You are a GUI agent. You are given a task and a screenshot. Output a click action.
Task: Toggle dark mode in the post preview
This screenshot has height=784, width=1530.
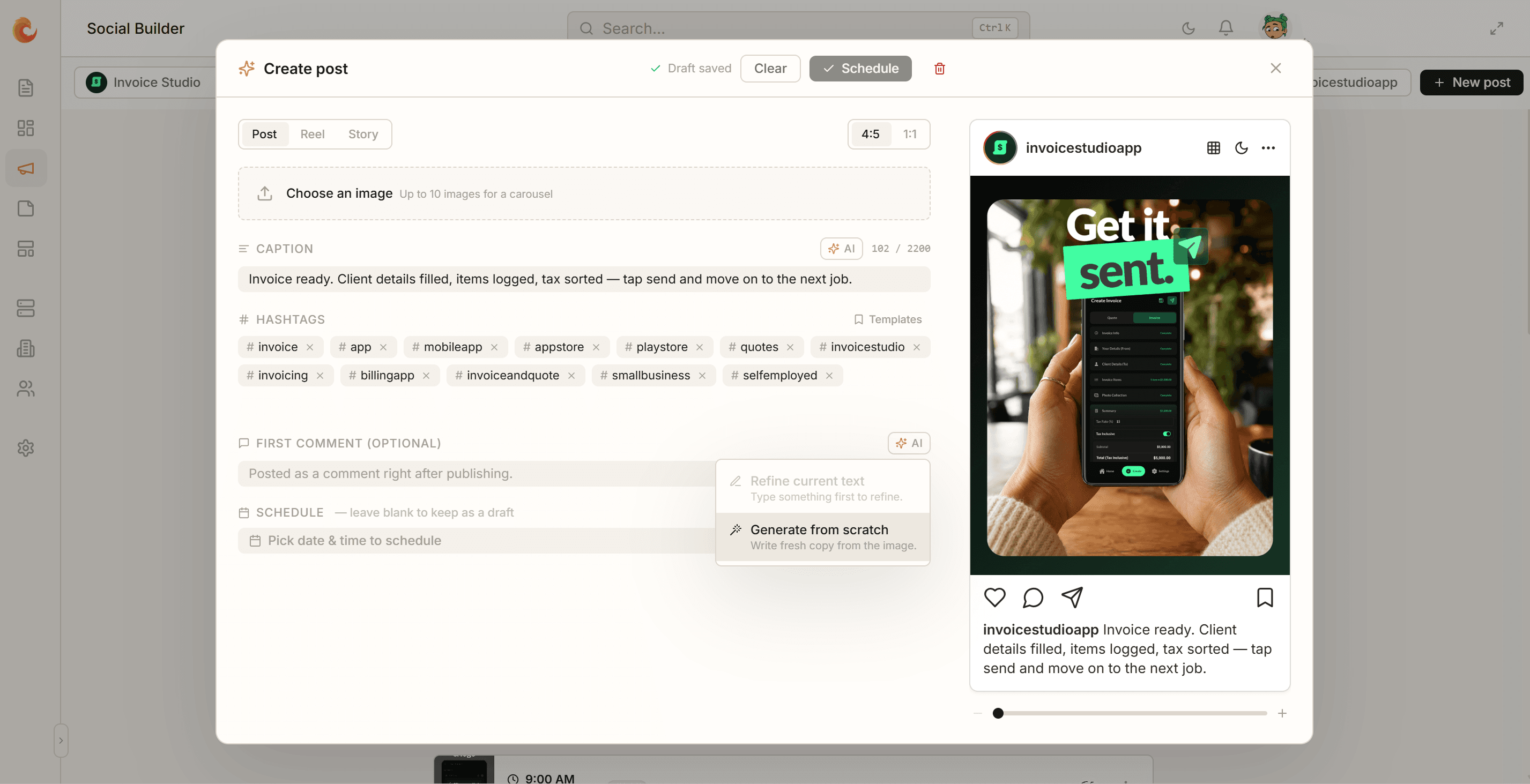pyautogui.click(x=1241, y=148)
